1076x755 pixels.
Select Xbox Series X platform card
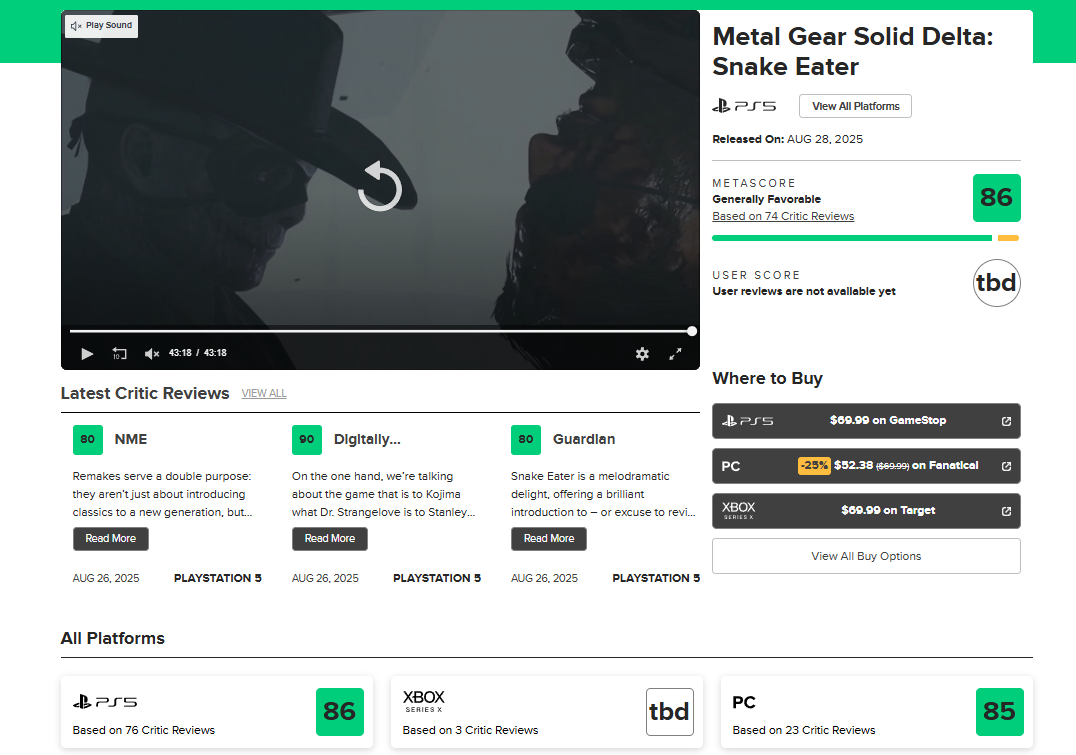coord(547,712)
